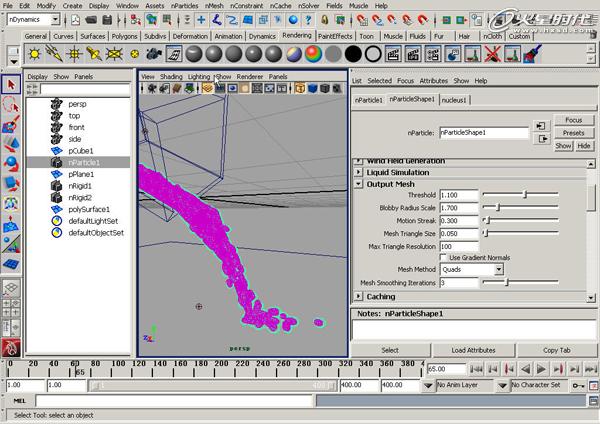Image resolution: width=600 pixels, height=424 pixels.
Task: Click the Presets button
Action: tap(574, 133)
